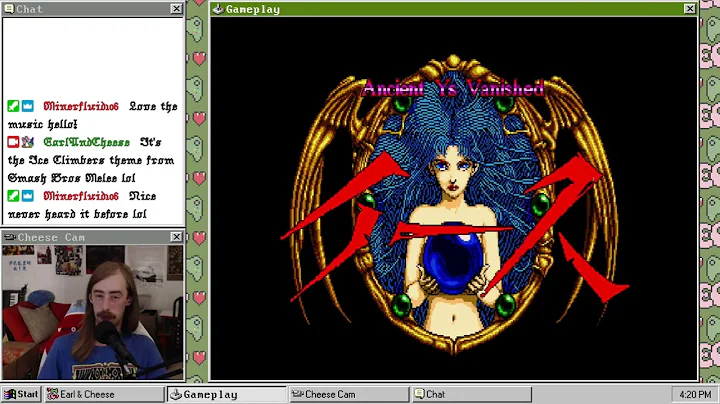Click the "Chat" window title label

click(x=29, y=9)
